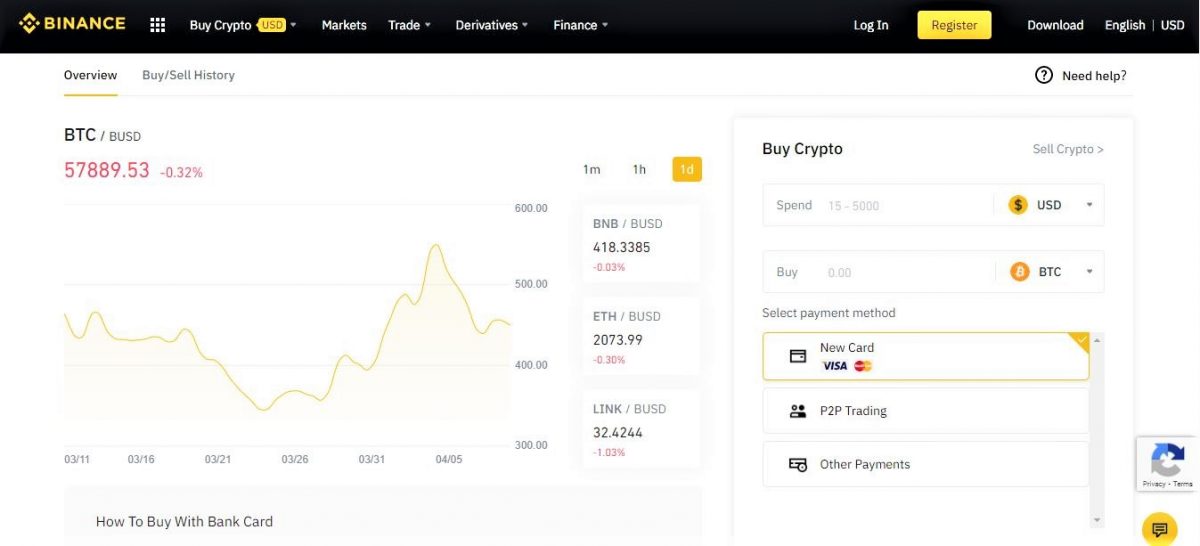Select the New Card payment method
This screenshot has height=546, width=1200.
926,356
